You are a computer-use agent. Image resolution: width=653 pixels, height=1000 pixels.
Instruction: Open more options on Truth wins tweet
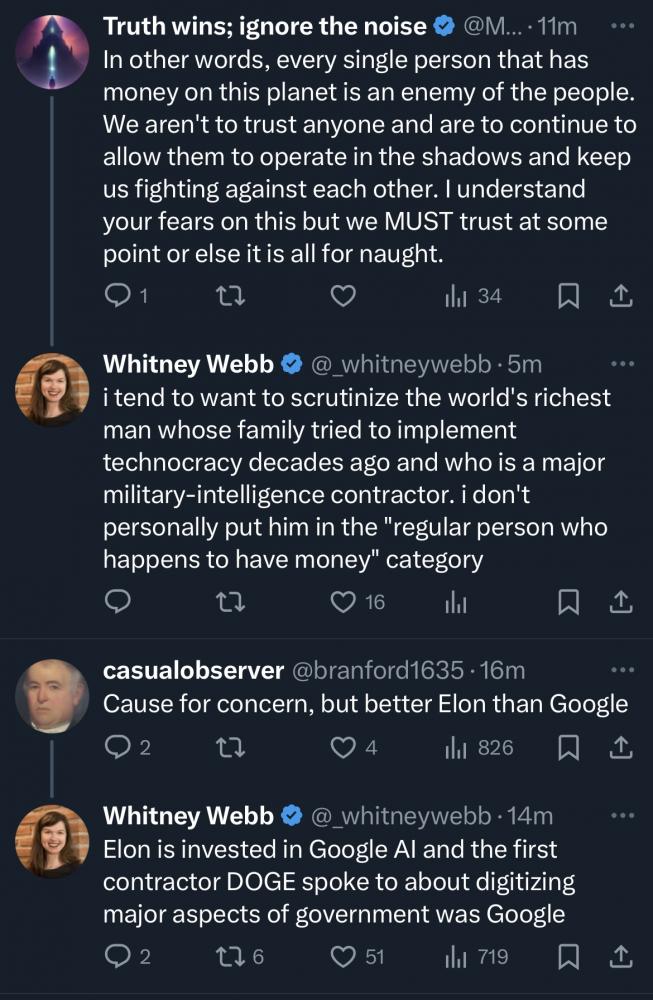622,25
